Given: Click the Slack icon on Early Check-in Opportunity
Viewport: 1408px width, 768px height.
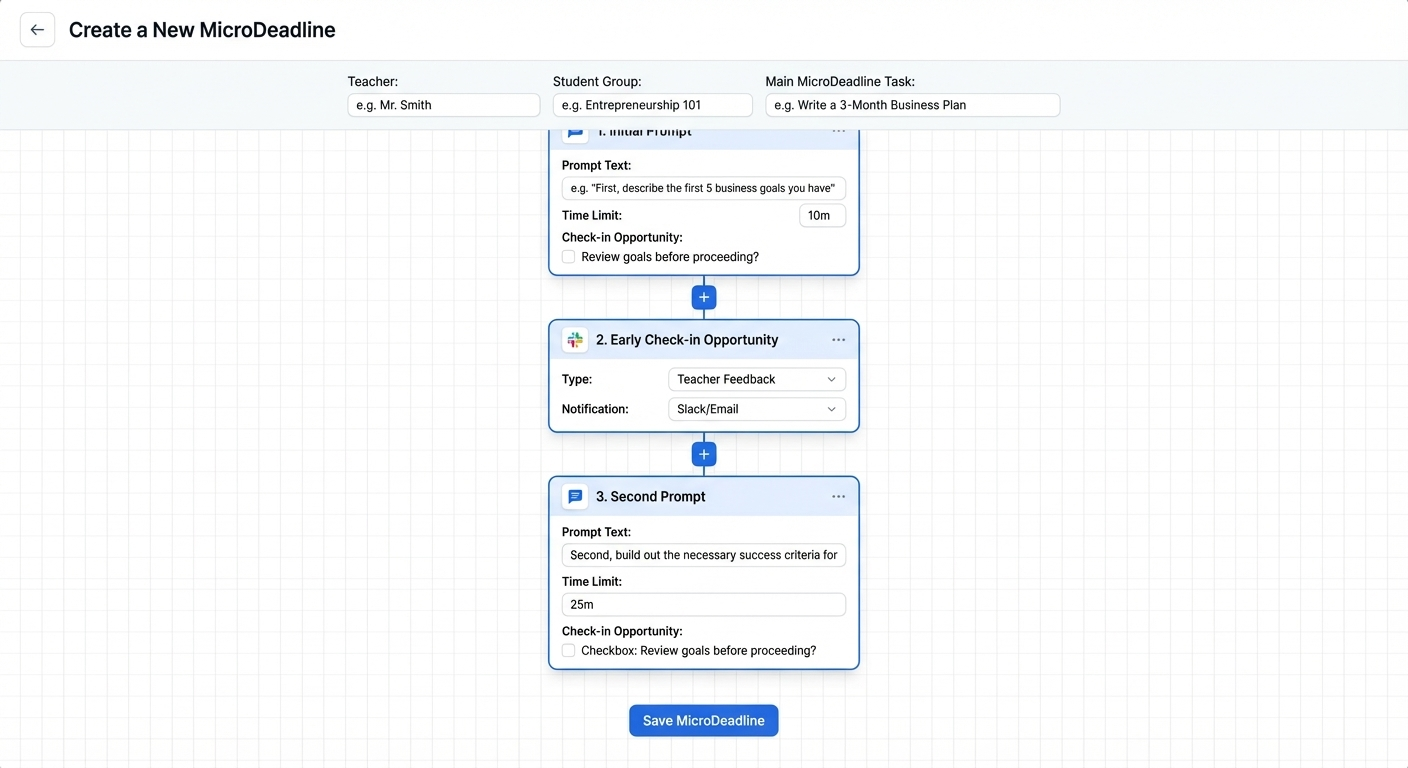Looking at the screenshot, I should tap(574, 340).
